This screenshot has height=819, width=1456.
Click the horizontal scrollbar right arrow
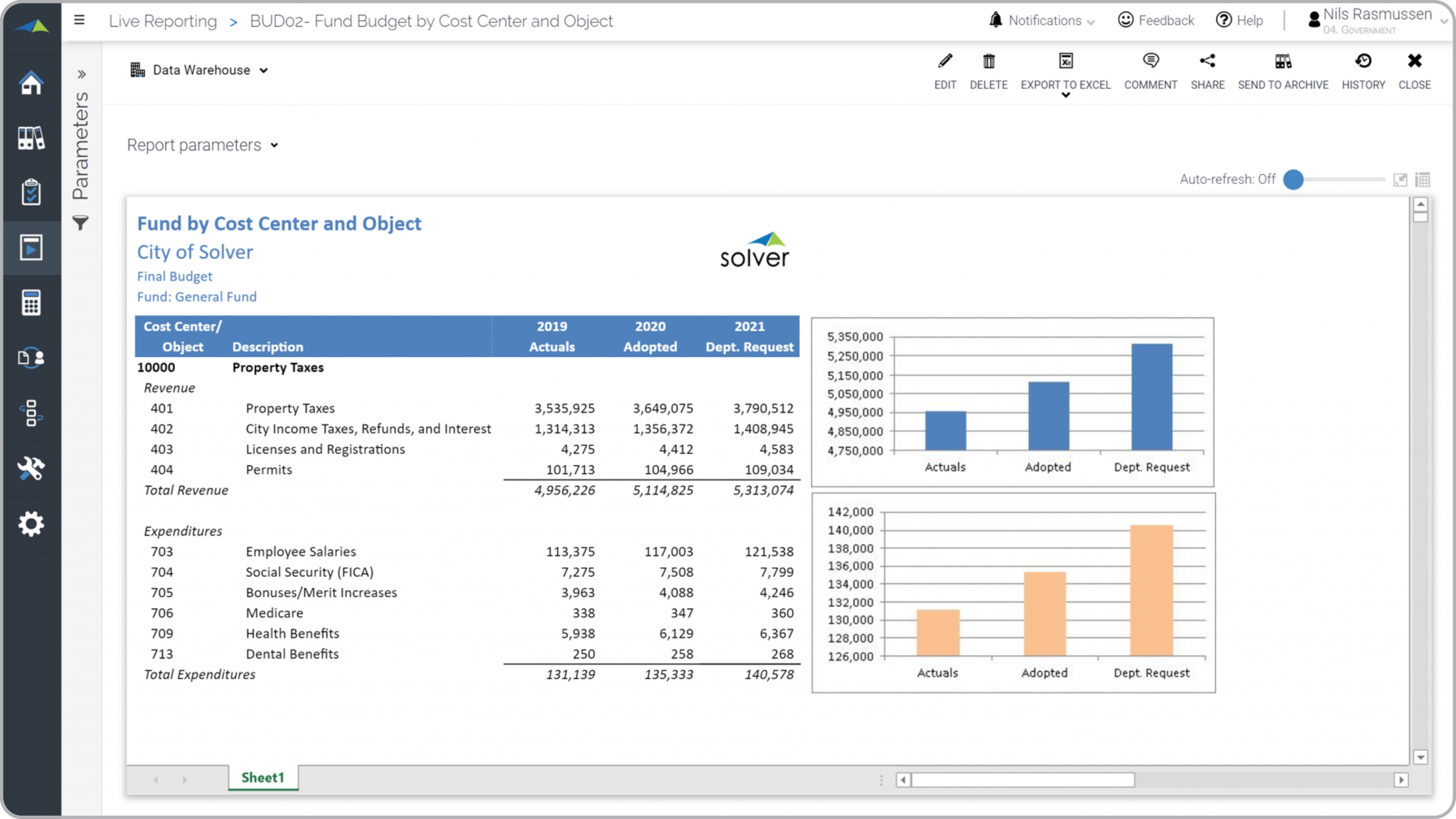click(x=1401, y=780)
